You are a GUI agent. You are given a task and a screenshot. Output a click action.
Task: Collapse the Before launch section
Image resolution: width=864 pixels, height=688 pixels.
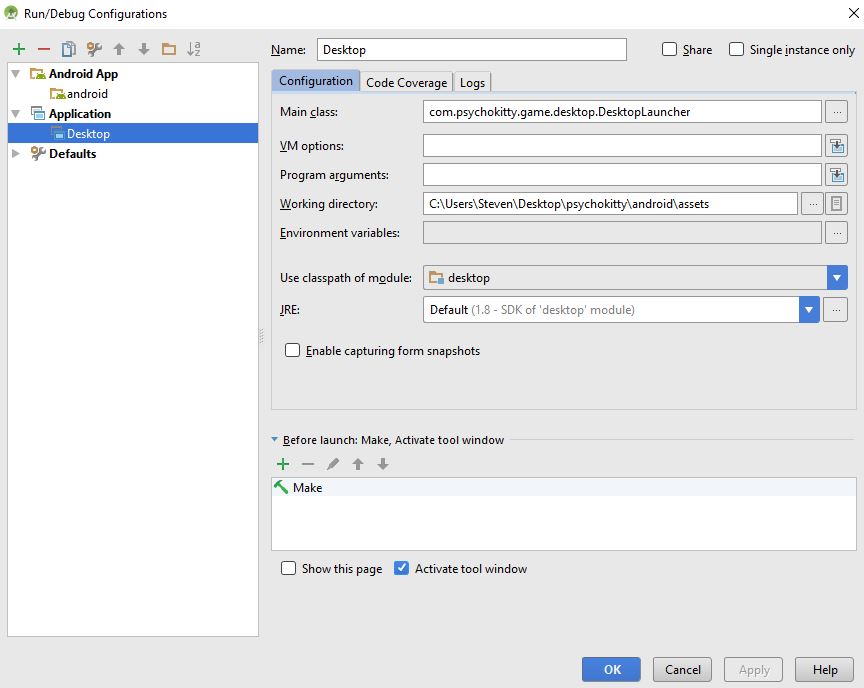click(x=274, y=440)
